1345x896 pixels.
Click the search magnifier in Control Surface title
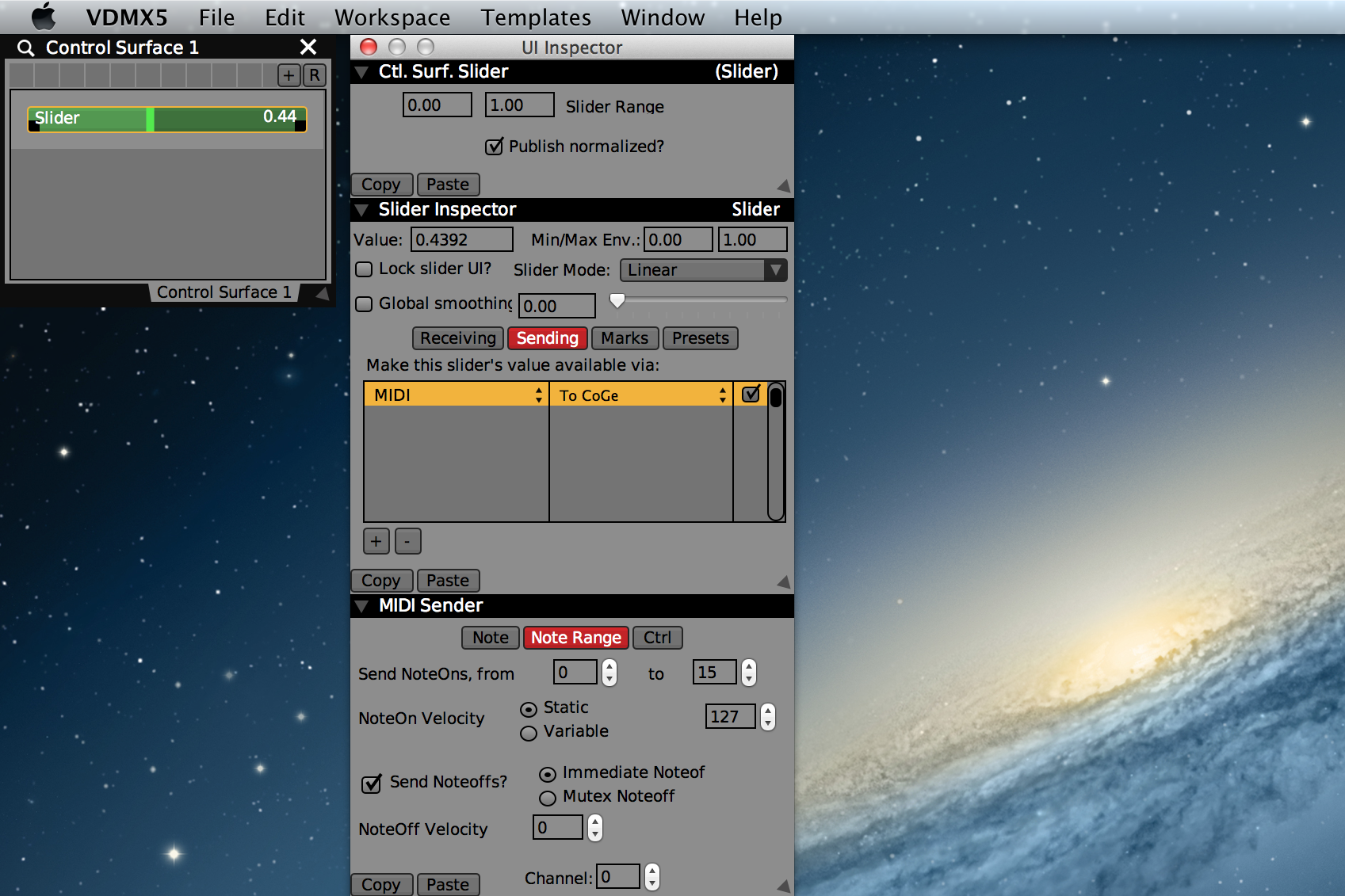(x=25, y=48)
